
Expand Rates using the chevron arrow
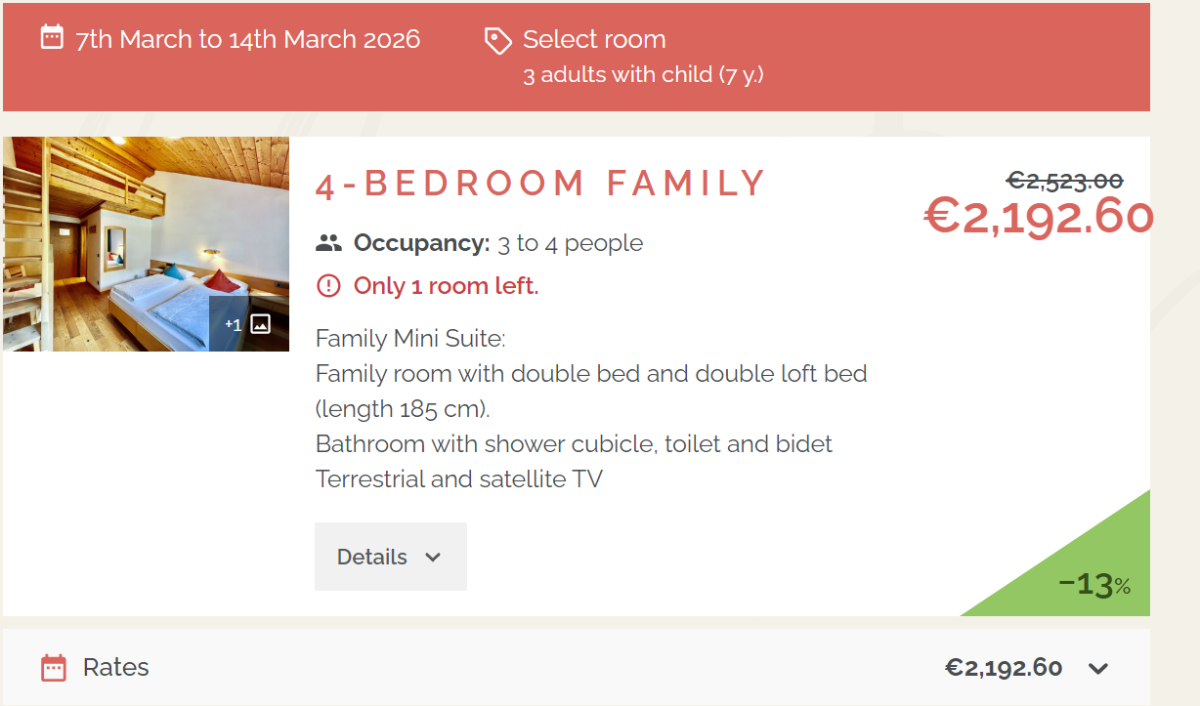pos(1098,669)
